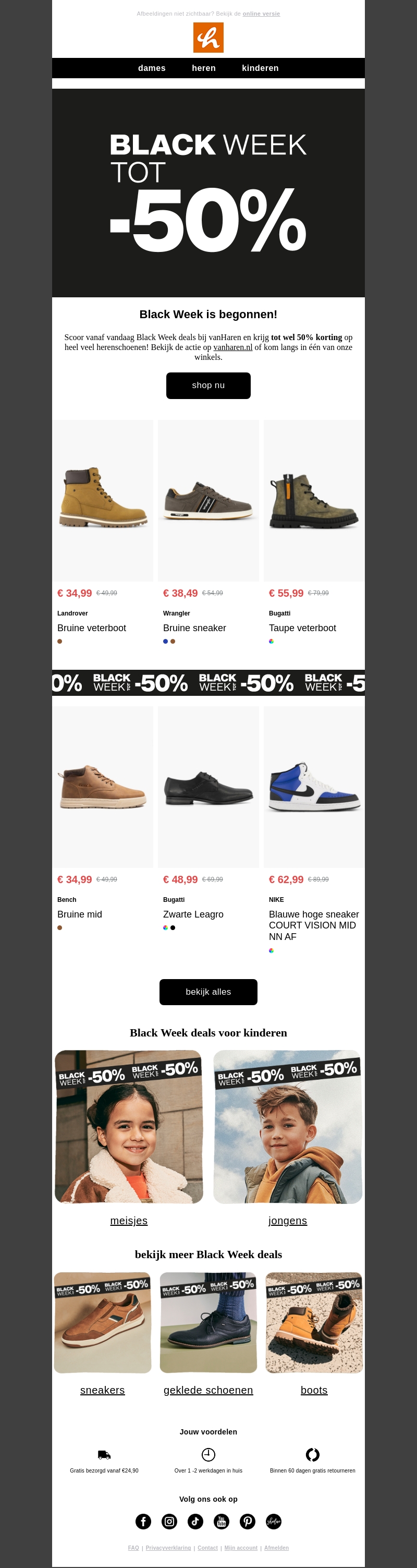Open the meisjes category photo
The image size is (417, 1568).
point(129,1127)
